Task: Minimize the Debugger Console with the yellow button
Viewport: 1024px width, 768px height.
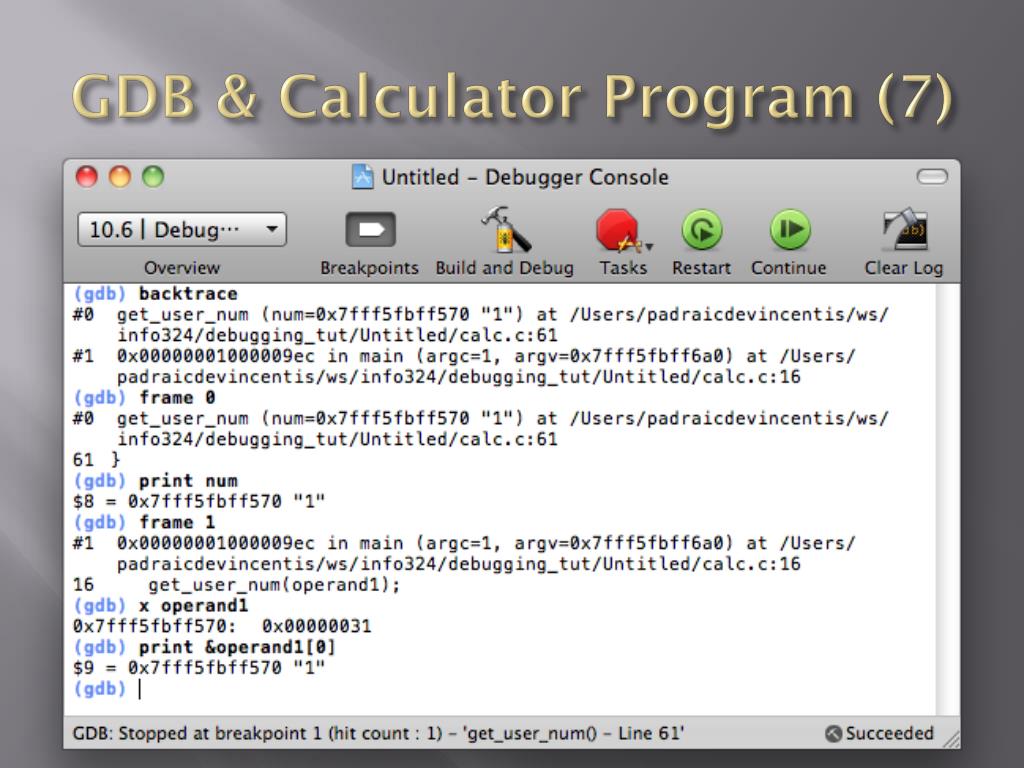Action: coord(120,177)
